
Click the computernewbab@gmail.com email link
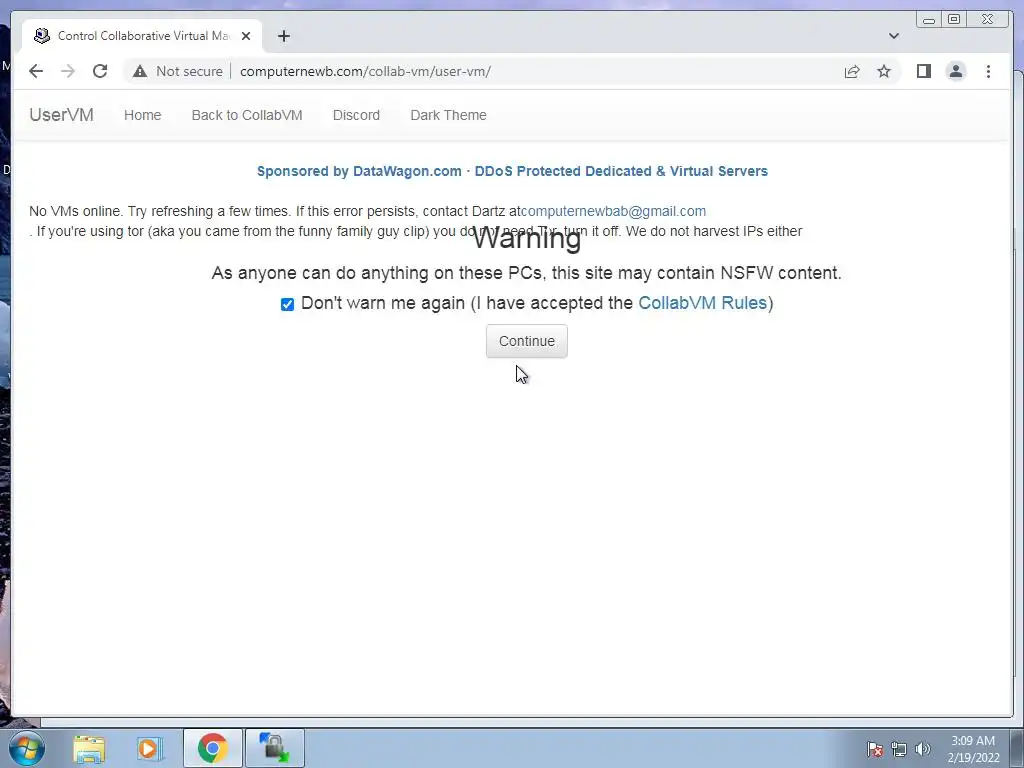613,211
